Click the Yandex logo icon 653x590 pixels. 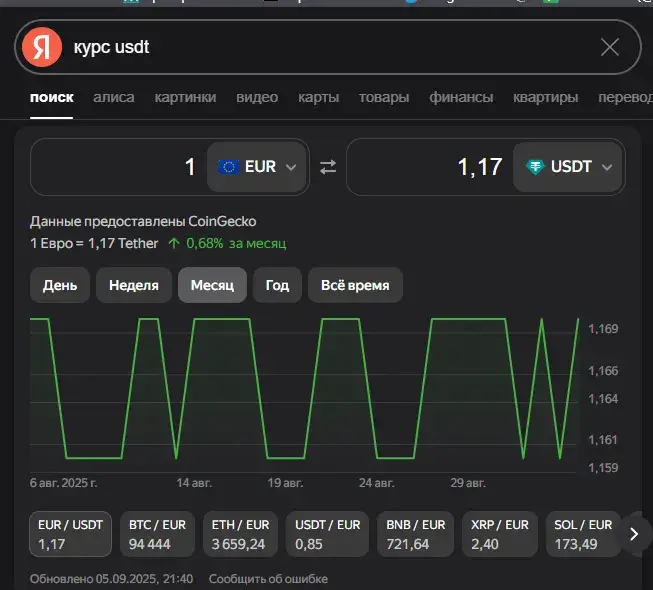point(42,47)
